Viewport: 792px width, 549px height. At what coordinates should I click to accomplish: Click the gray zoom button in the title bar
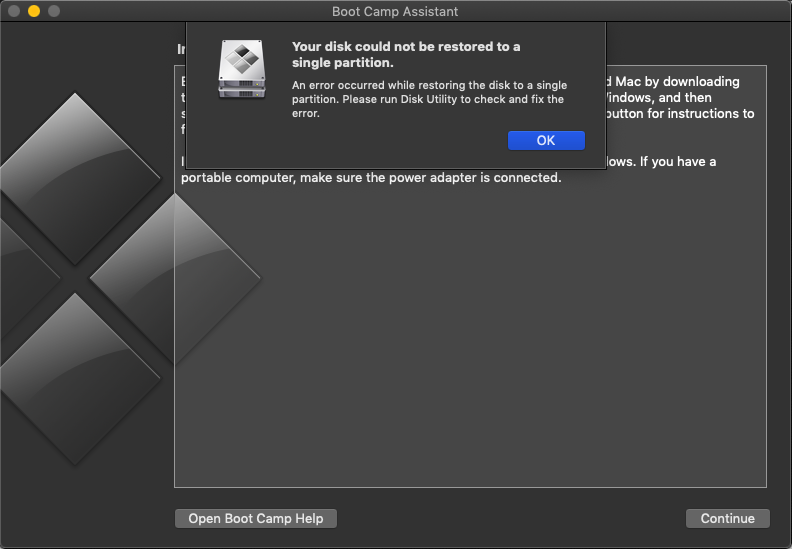(x=54, y=11)
